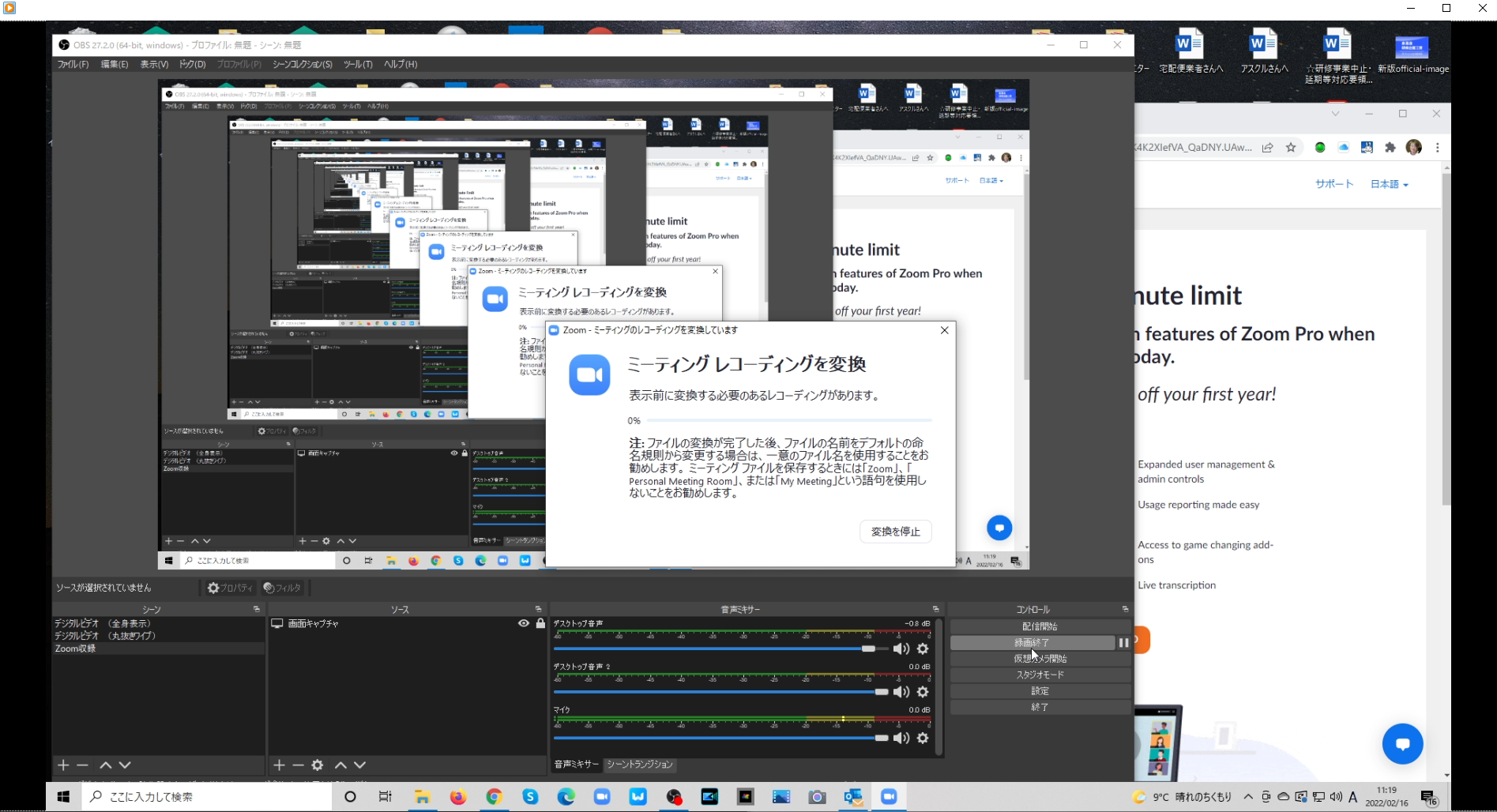This screenshot has width=1497, height=812.
Task: Open the 表示(V) menu in OBS
Action: tap(154, 64)
